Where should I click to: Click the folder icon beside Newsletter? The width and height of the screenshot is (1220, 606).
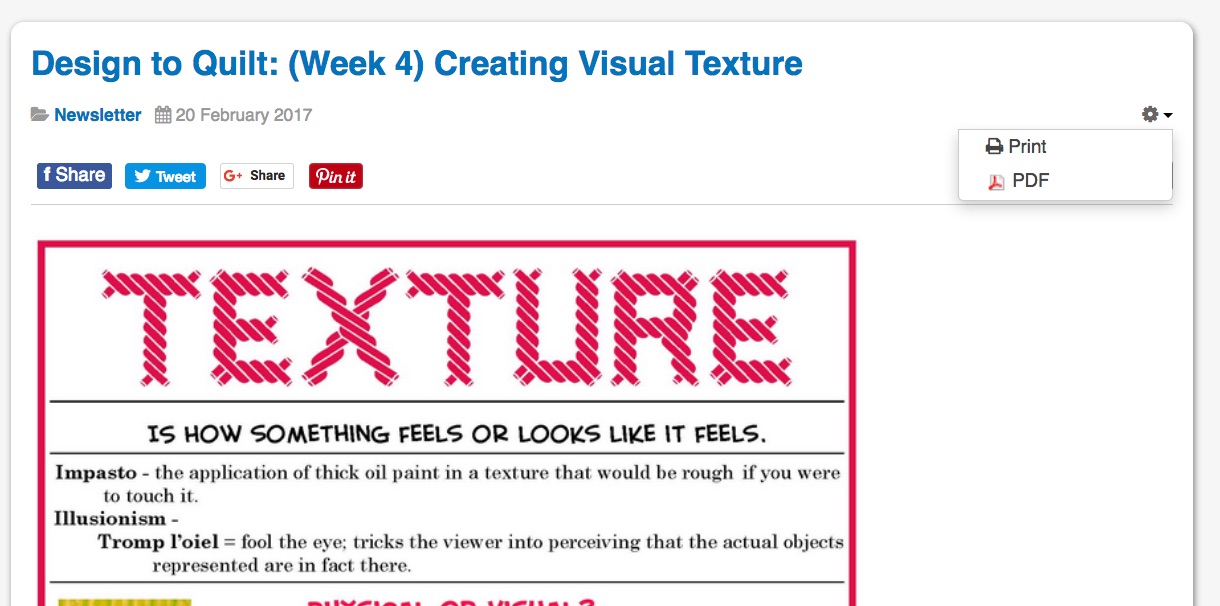coord(38,114)
